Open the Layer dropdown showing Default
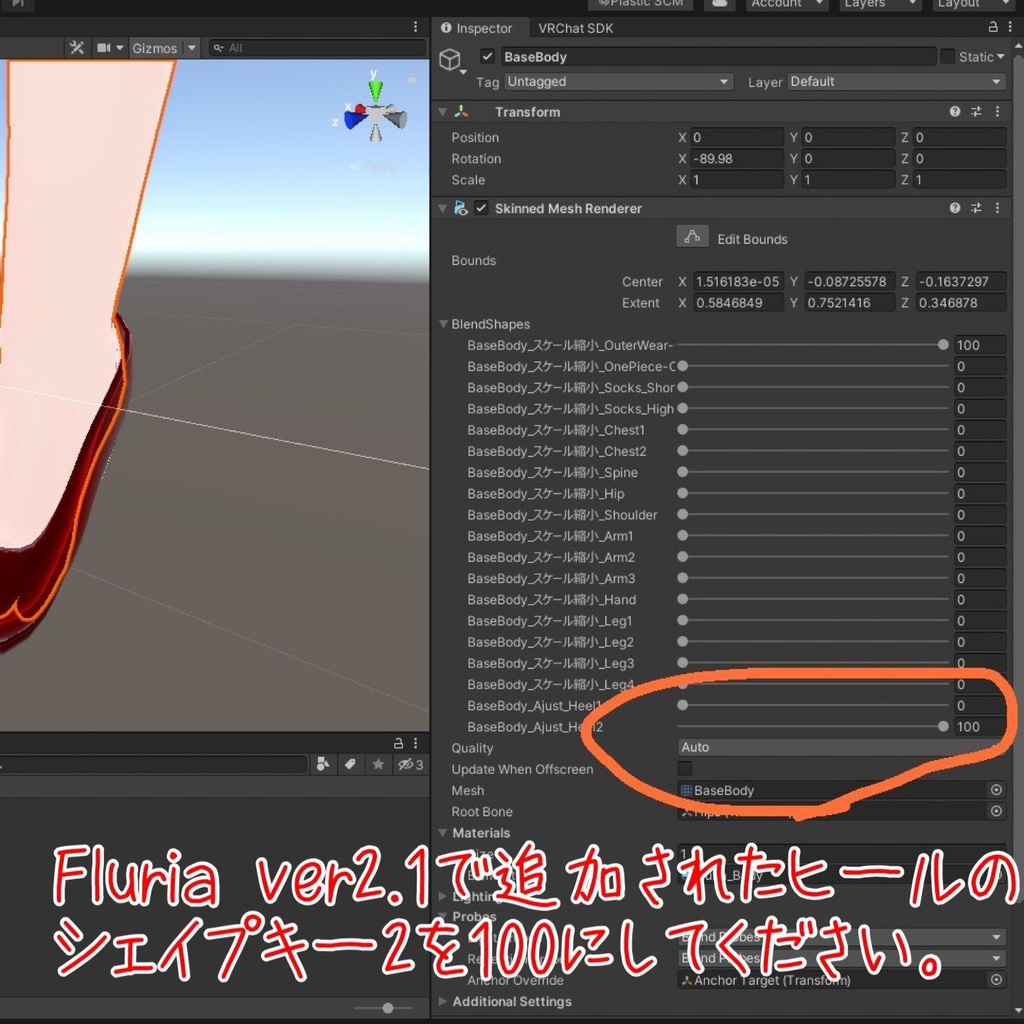The height and width of the screenshot is (1024, 1024). 895,81
